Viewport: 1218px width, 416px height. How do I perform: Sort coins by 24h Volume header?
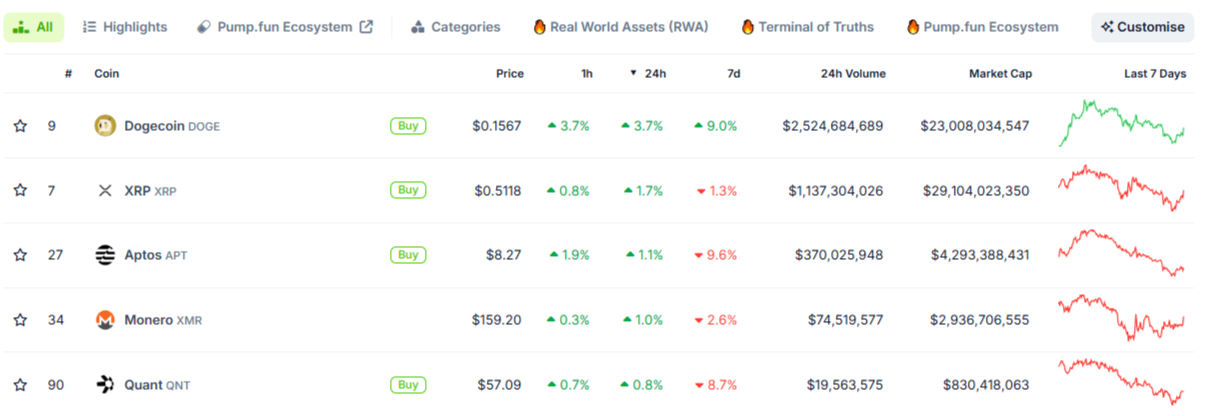pyautogui.click(x=852, y=74)
